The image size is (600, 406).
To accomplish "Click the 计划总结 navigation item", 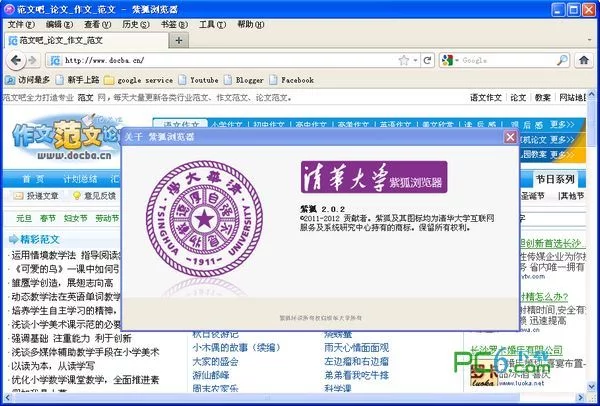I will click(80, 179).
